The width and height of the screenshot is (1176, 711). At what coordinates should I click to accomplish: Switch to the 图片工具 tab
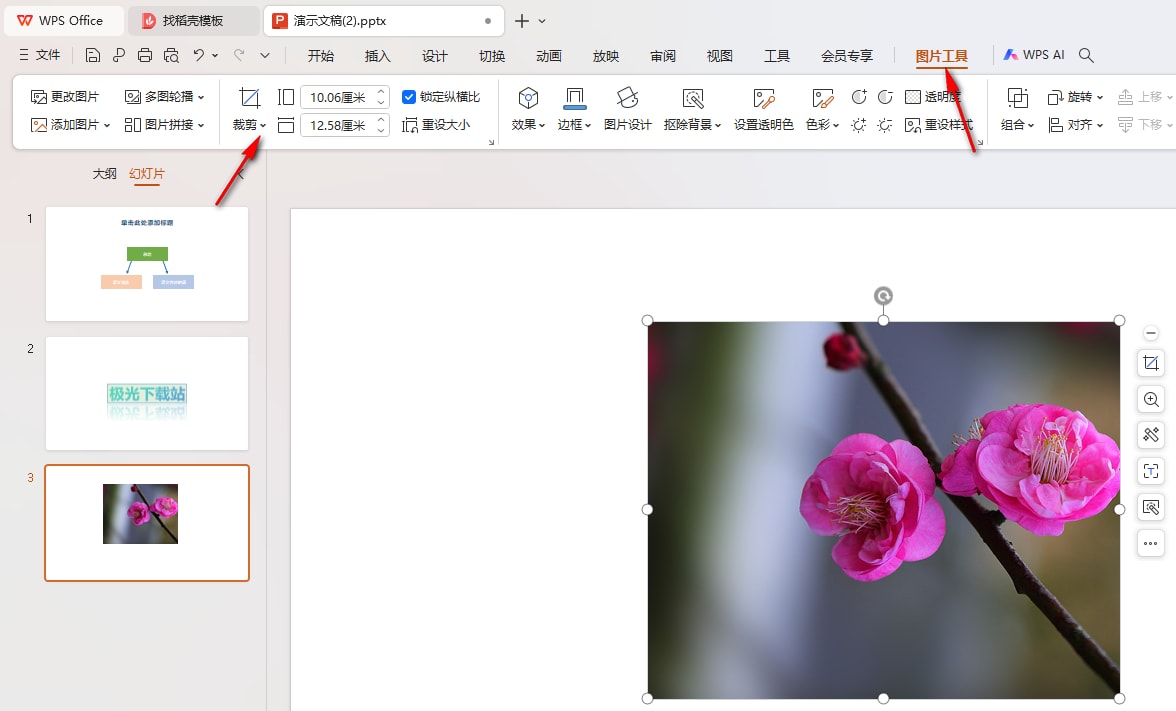[941, 56]
